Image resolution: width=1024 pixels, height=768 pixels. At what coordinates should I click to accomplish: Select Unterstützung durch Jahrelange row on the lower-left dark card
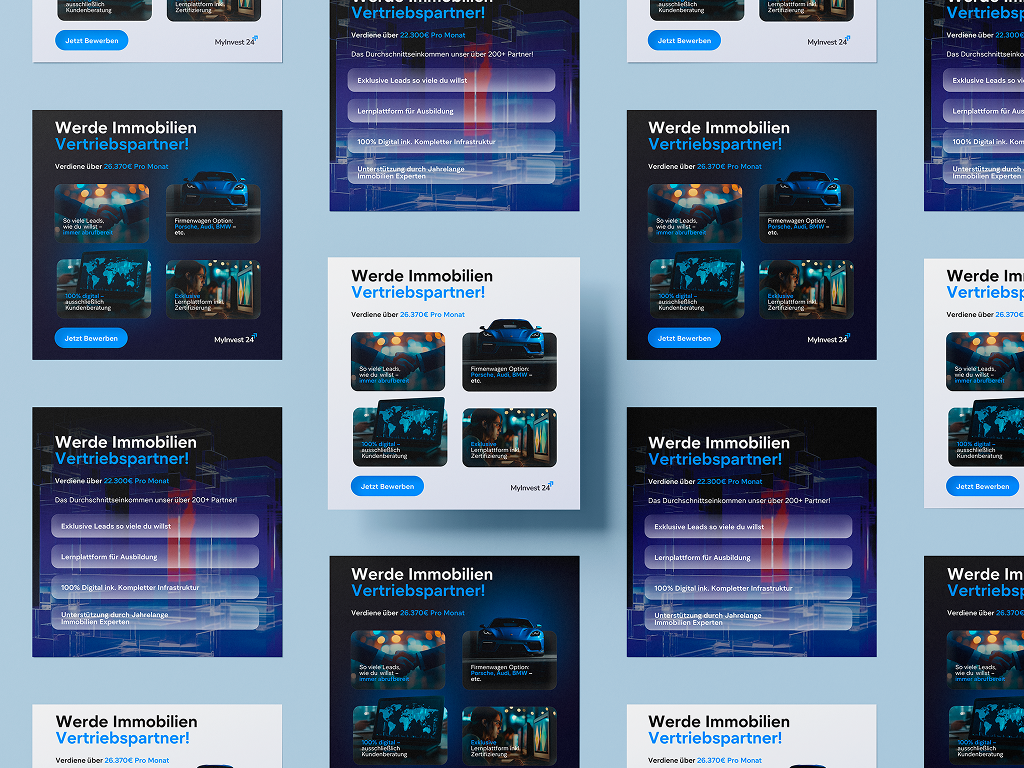[155, 618]
